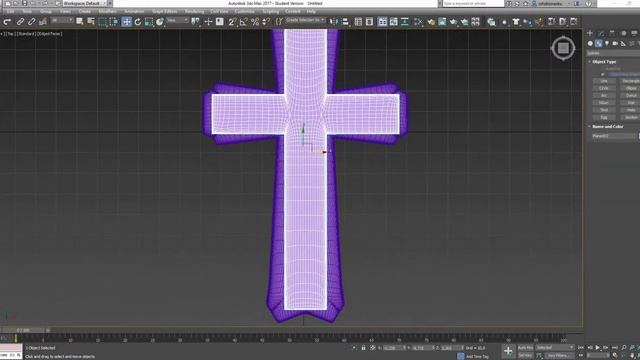Click the NGon shape button

(604, 103)
